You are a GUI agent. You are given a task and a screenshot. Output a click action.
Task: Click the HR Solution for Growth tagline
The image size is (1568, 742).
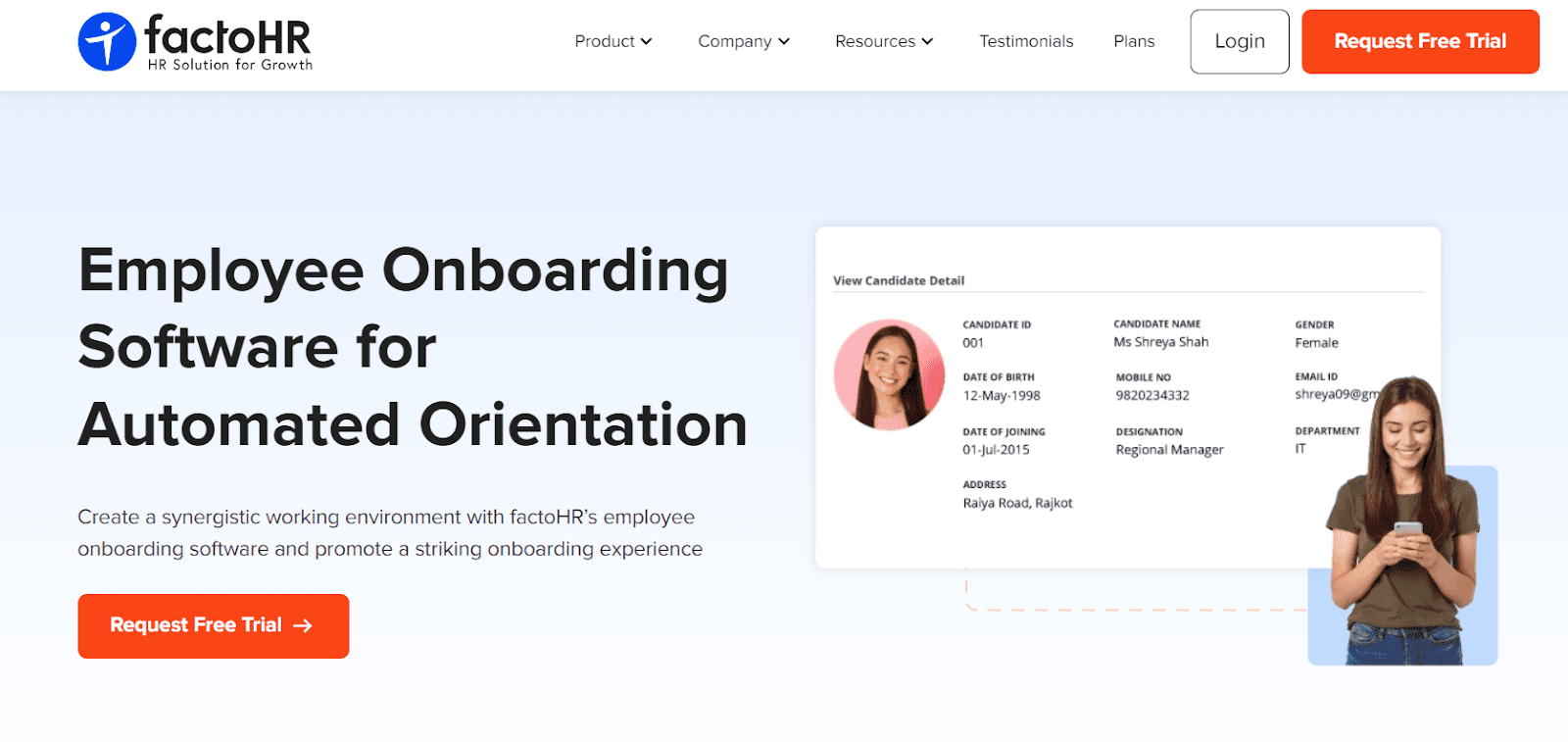230,65
